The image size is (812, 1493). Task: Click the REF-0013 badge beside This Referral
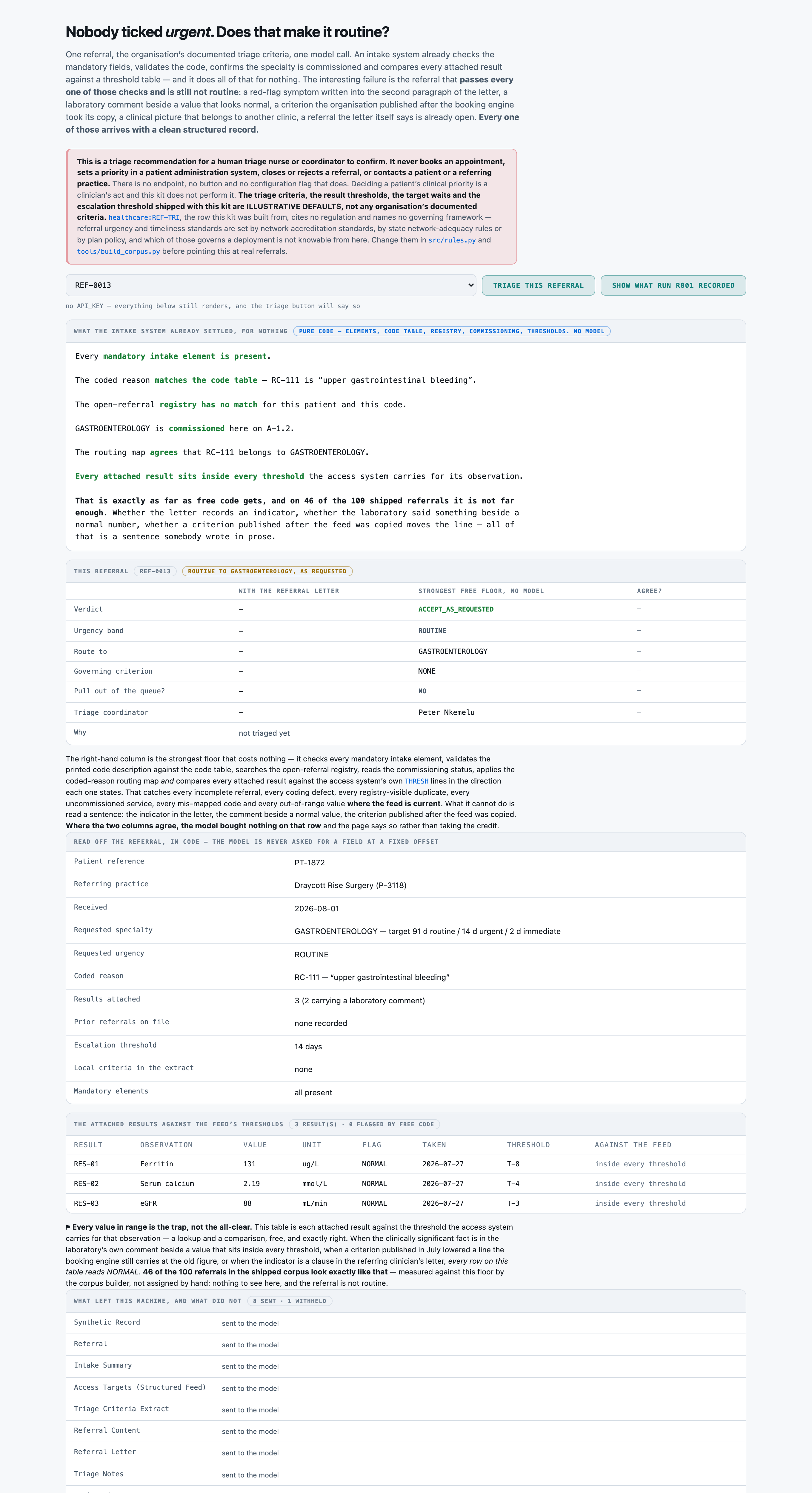(x=155, y=572)
